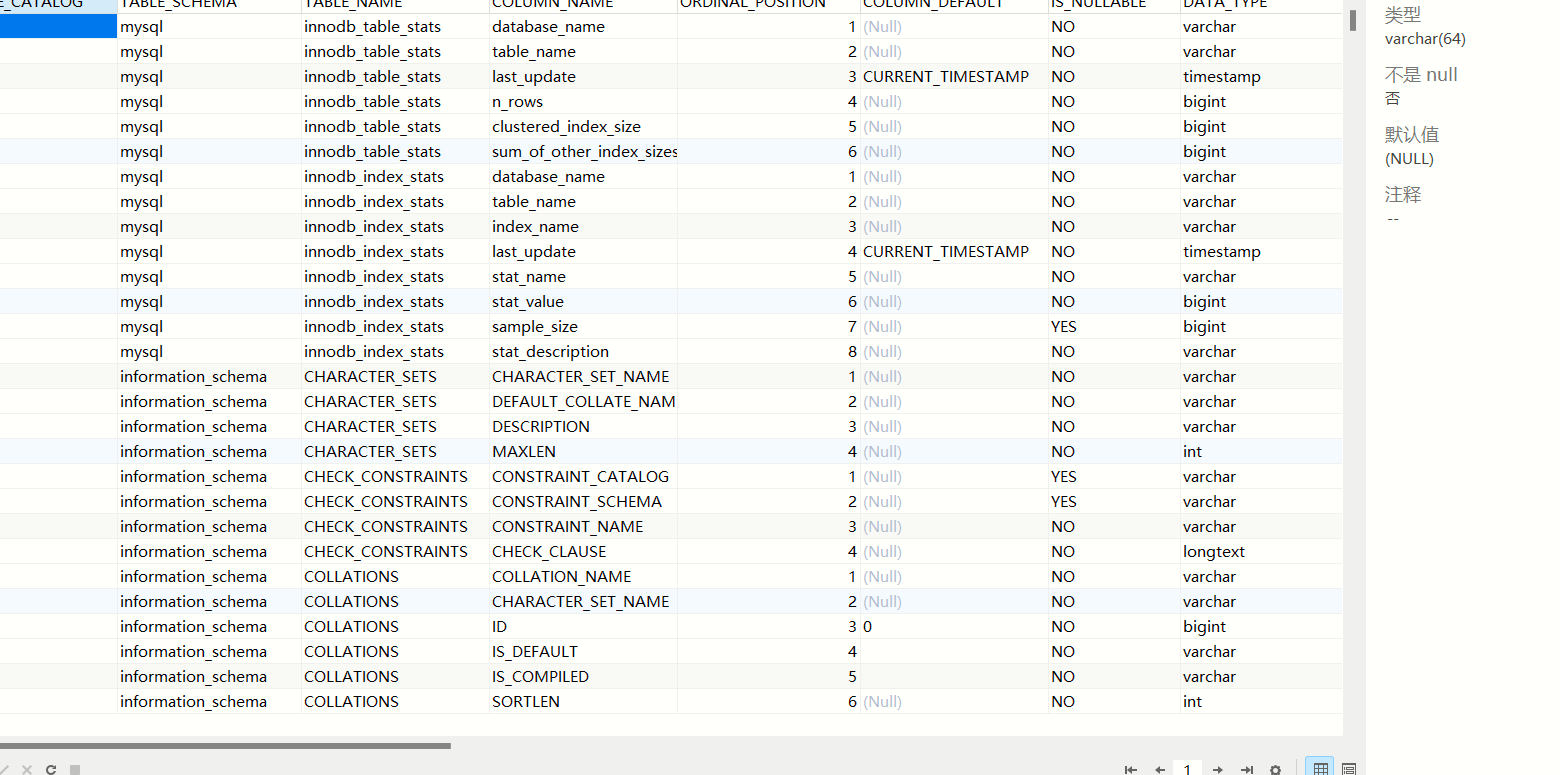Click the discard changes X icon
The image size is (1560, 775).
(27, 770)
